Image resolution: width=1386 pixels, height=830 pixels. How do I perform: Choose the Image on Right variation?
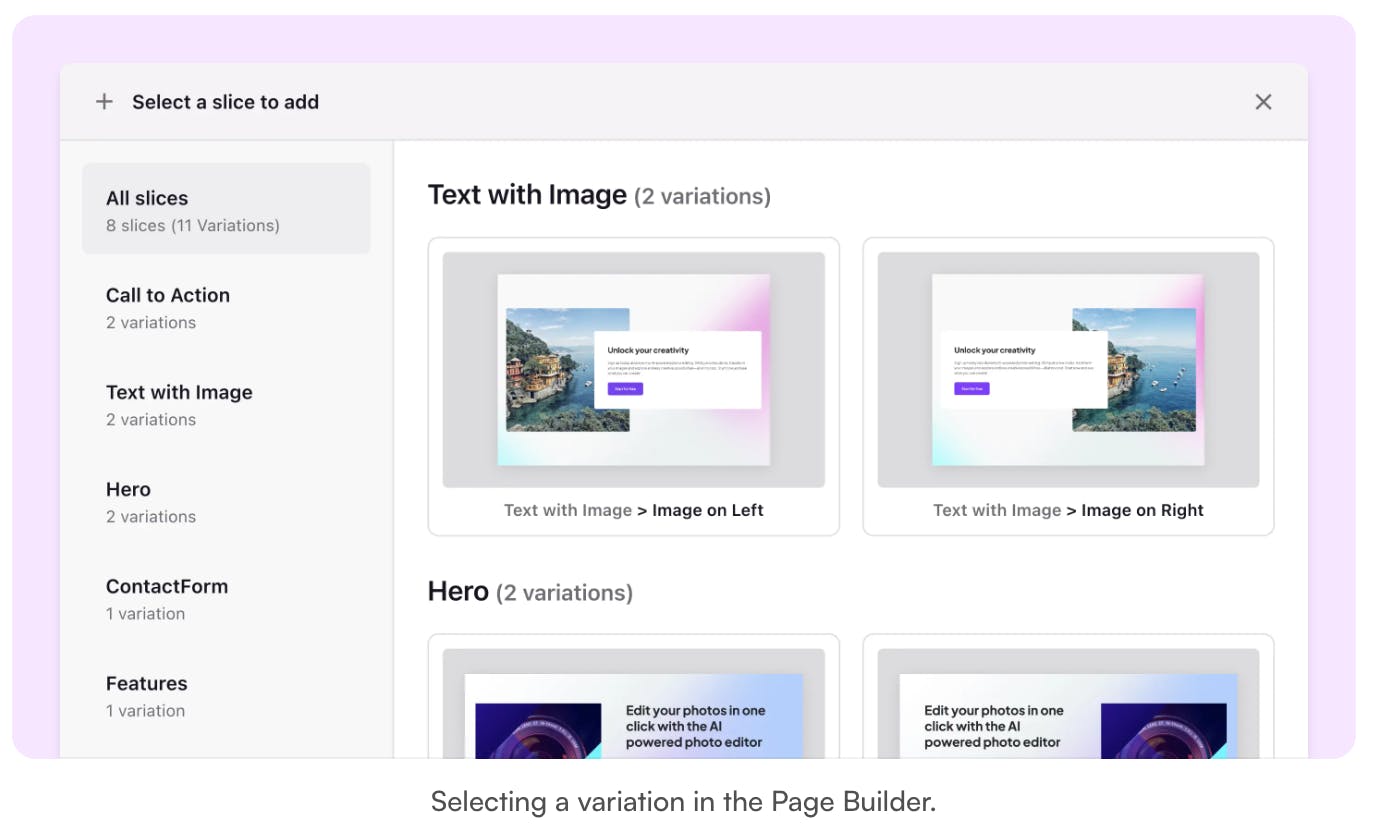(x=1068, y=370)
